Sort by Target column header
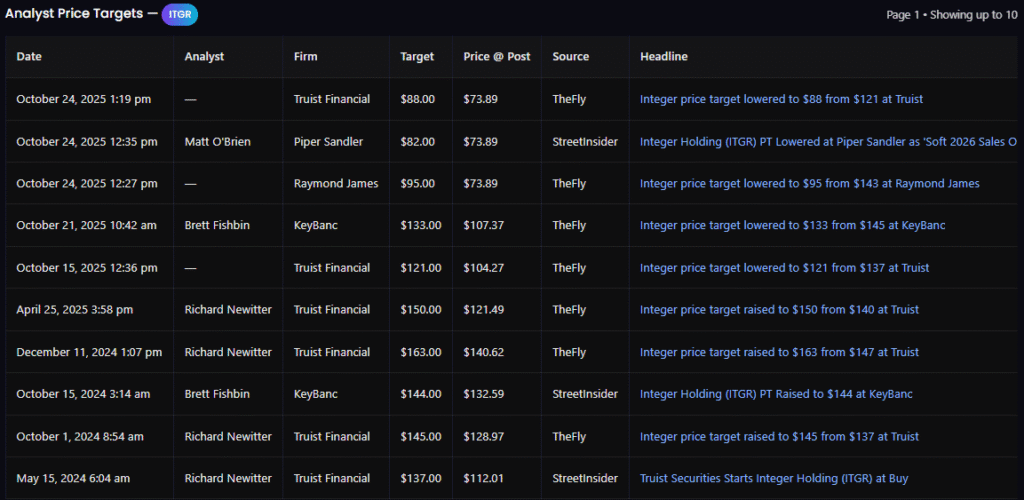Viewport: 1024px width, 500px height. [417, 57]
